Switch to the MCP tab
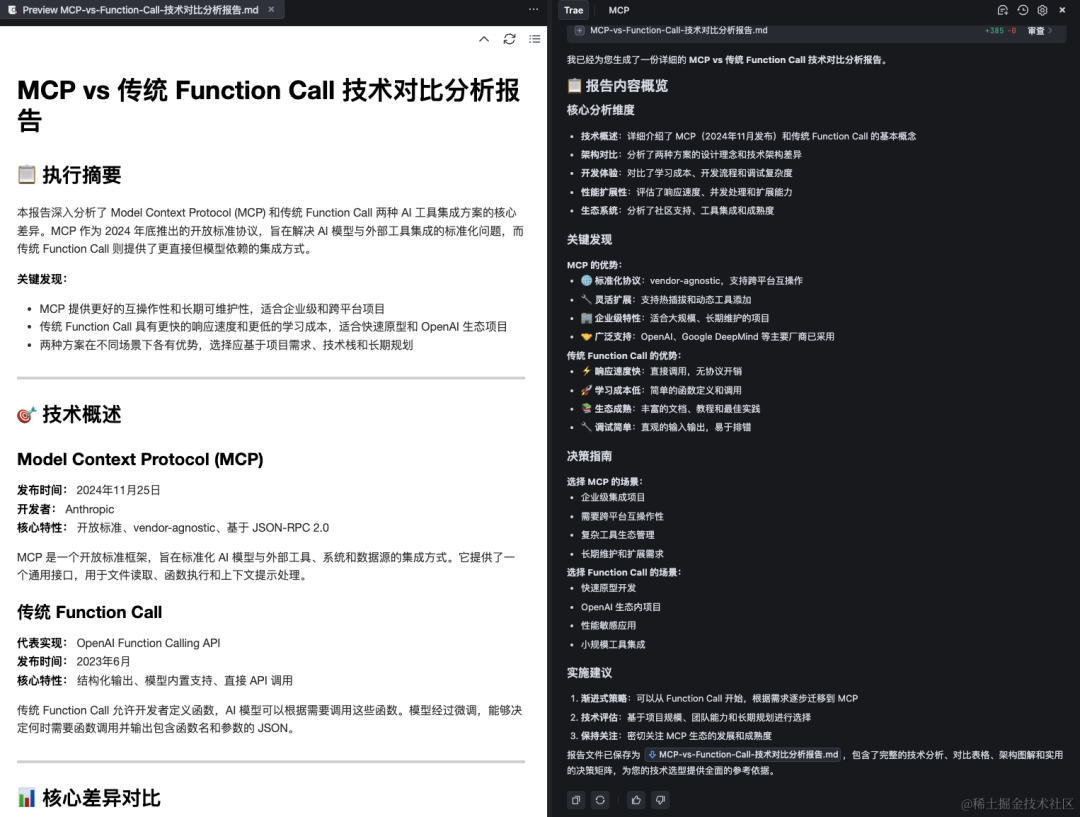 point(619,10)
